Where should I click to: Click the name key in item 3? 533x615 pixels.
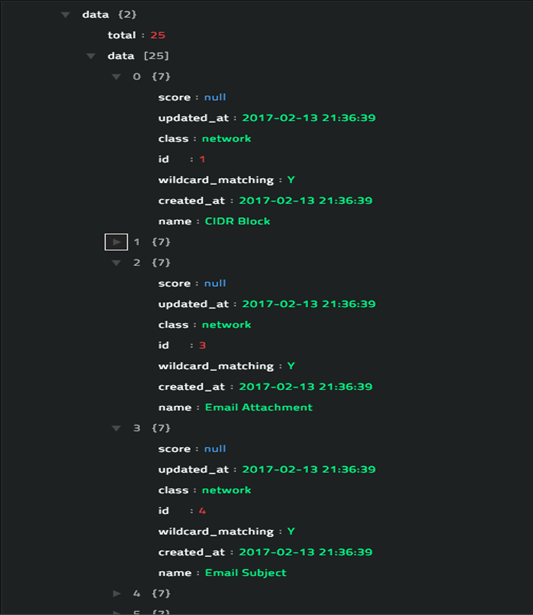[x=175, y=573]
